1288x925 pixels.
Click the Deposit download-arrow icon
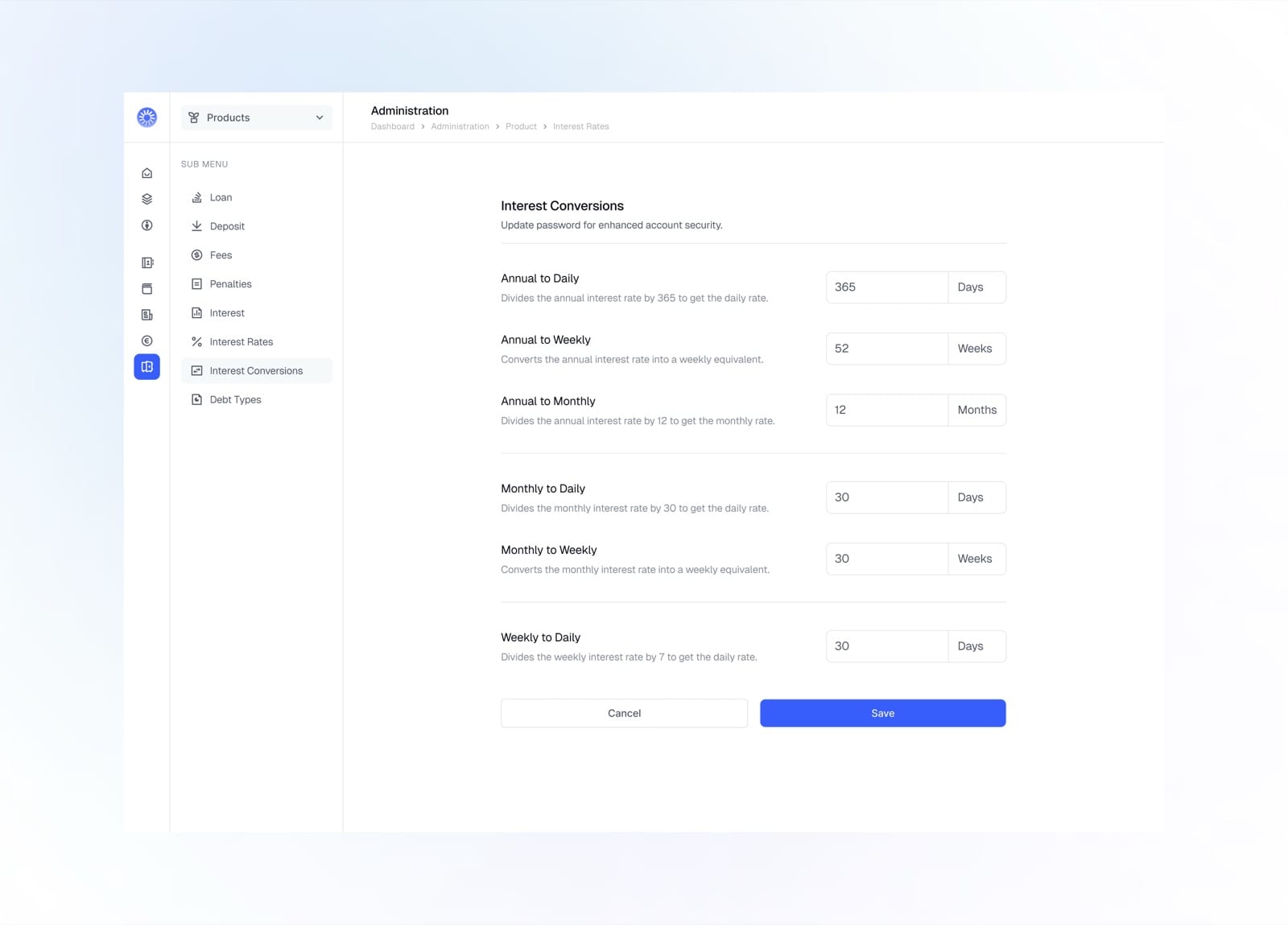coord(196,226)
